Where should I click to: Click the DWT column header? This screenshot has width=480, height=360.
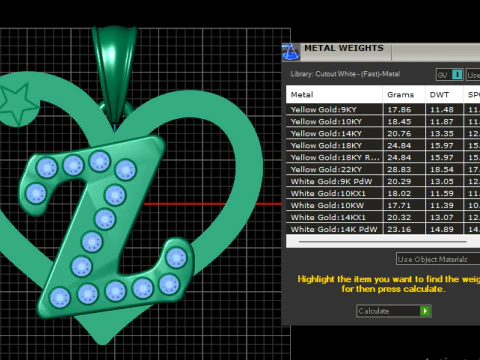pos(444,95)
